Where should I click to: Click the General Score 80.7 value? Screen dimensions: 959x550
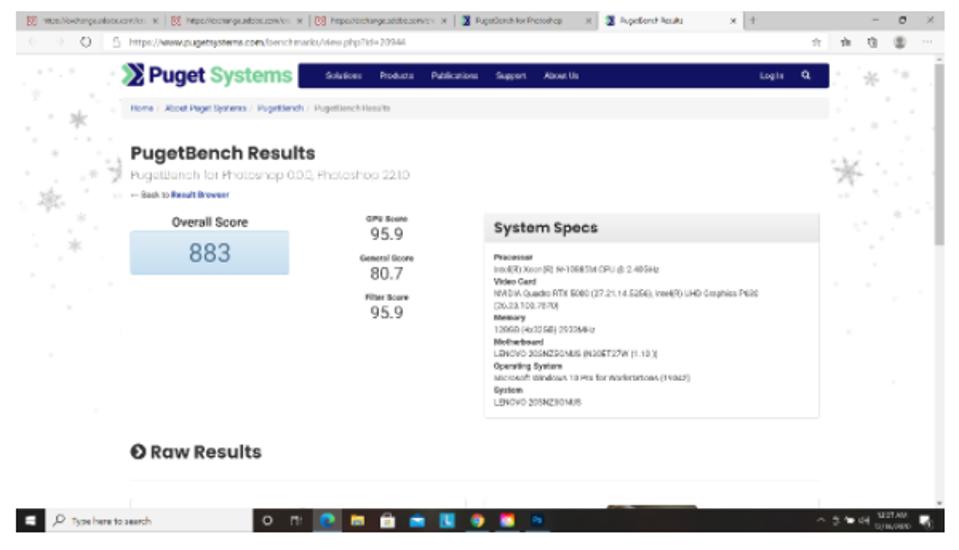tap(387, 273)
